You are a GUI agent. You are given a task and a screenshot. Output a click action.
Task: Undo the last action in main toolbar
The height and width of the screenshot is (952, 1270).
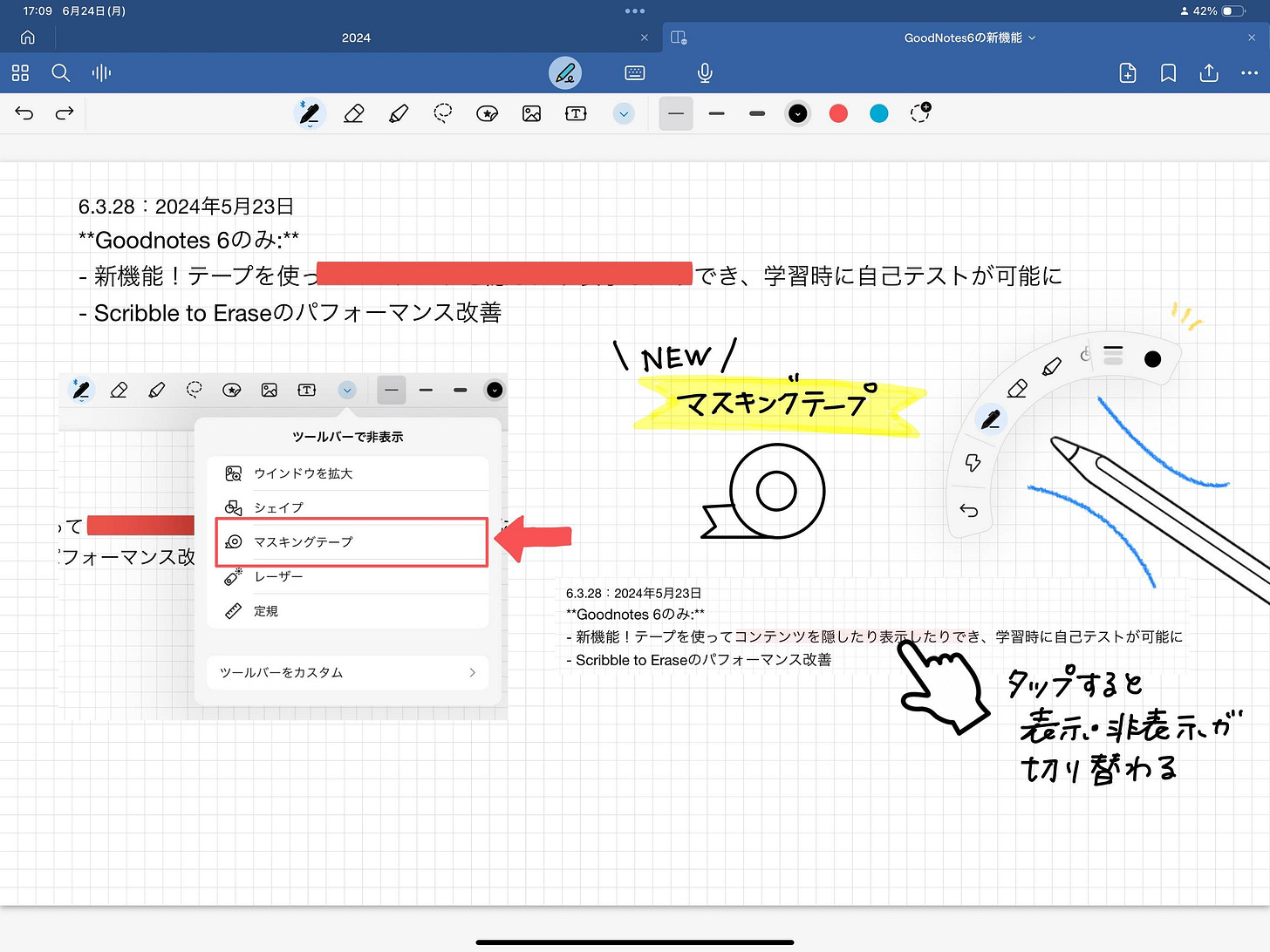pyautogui.click(x=24, y=113)
